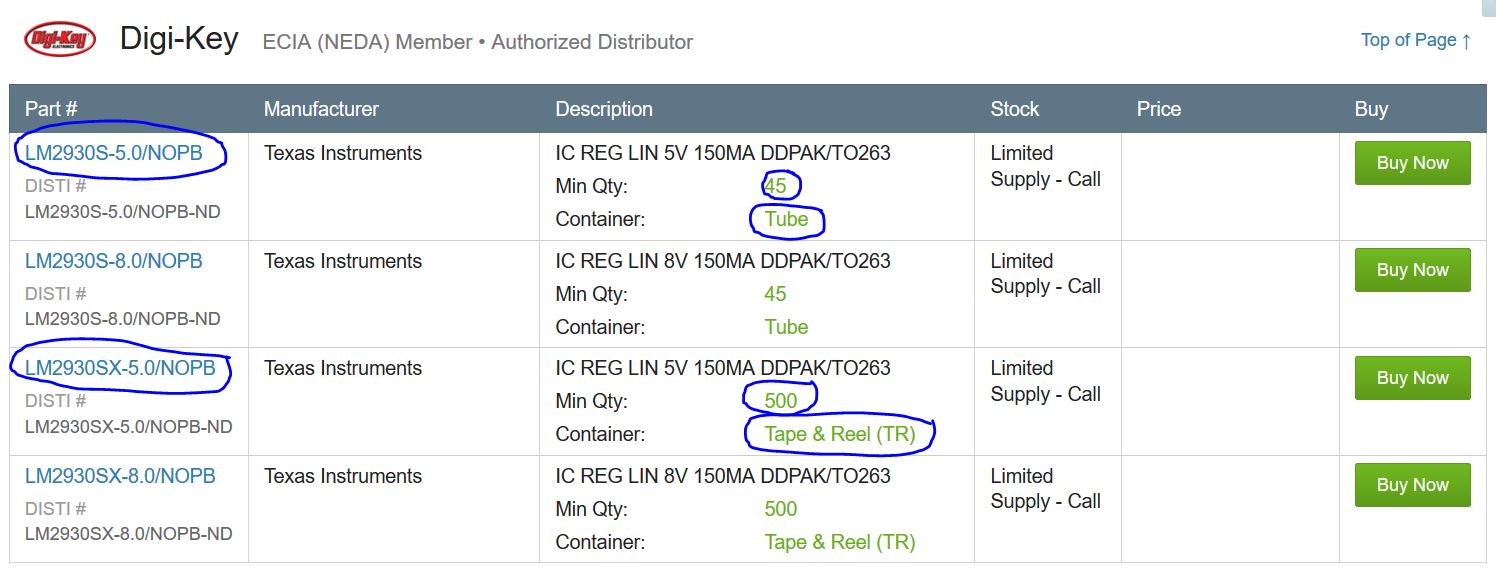Image resolution: width=1496 pixels, height=573 pixels.
Task: Click the Top of Page link
Action: click(x=1415, y=40)
